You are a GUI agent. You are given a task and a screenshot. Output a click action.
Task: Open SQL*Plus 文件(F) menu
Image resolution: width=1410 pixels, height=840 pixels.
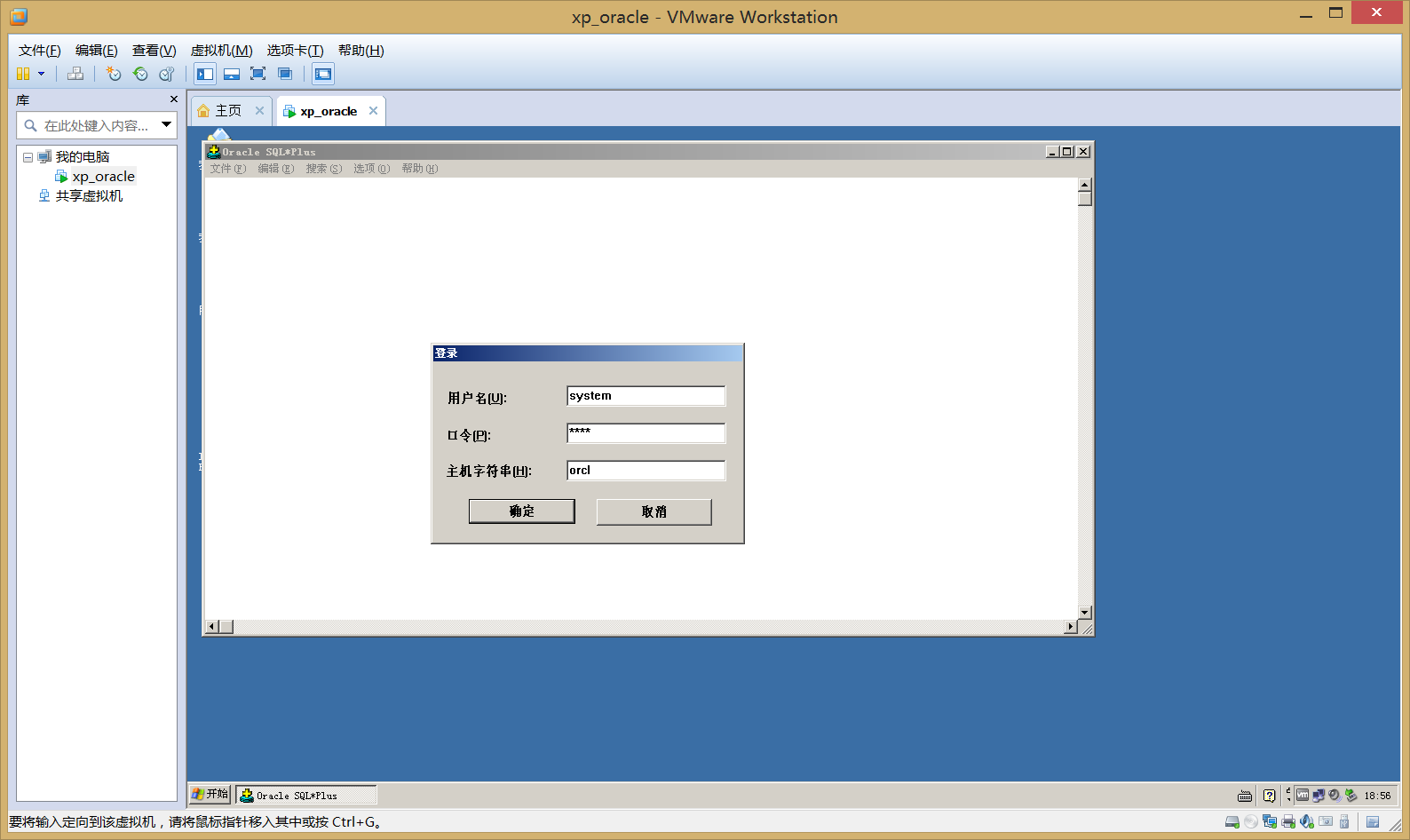[228, 169]
